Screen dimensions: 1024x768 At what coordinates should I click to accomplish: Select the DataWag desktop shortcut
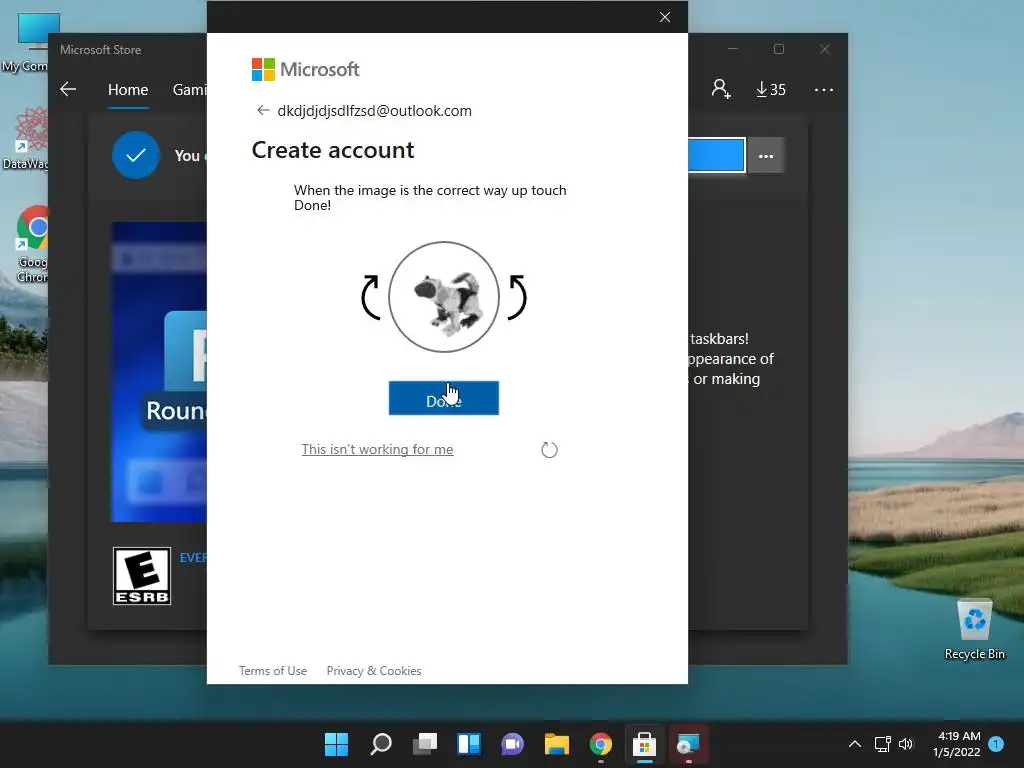(26, 138)
